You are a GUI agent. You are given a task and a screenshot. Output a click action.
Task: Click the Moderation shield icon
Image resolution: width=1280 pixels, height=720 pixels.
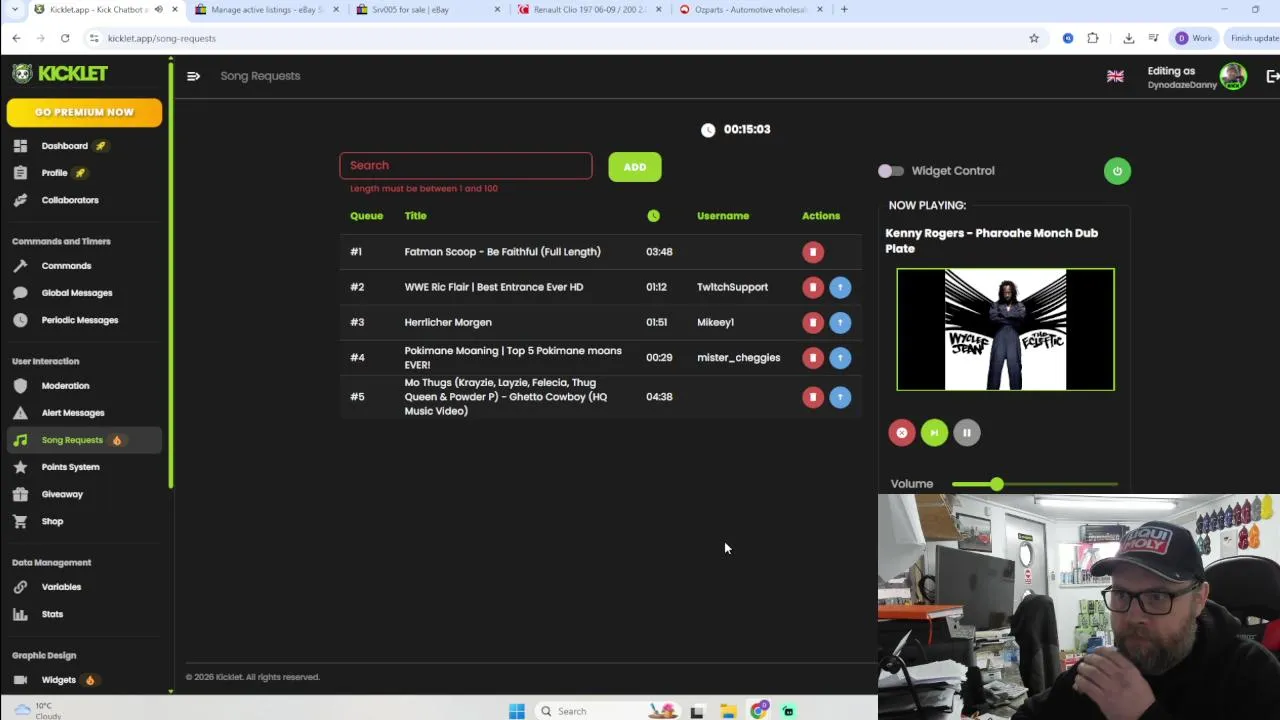click(20, 386)
